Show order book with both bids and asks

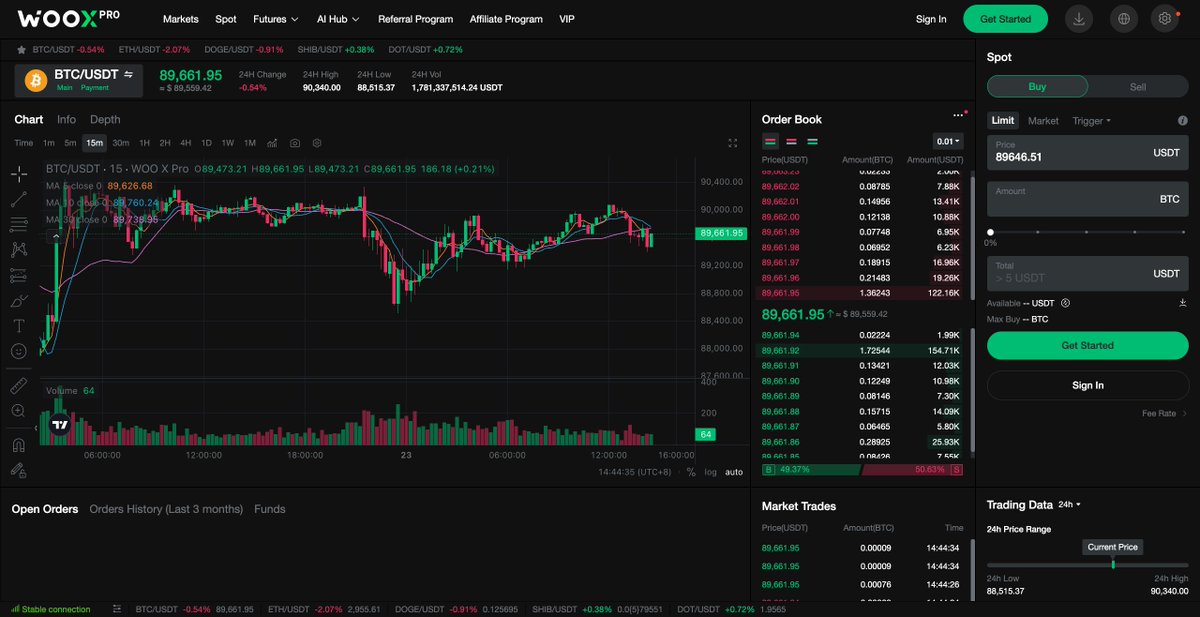pos(771,142)
